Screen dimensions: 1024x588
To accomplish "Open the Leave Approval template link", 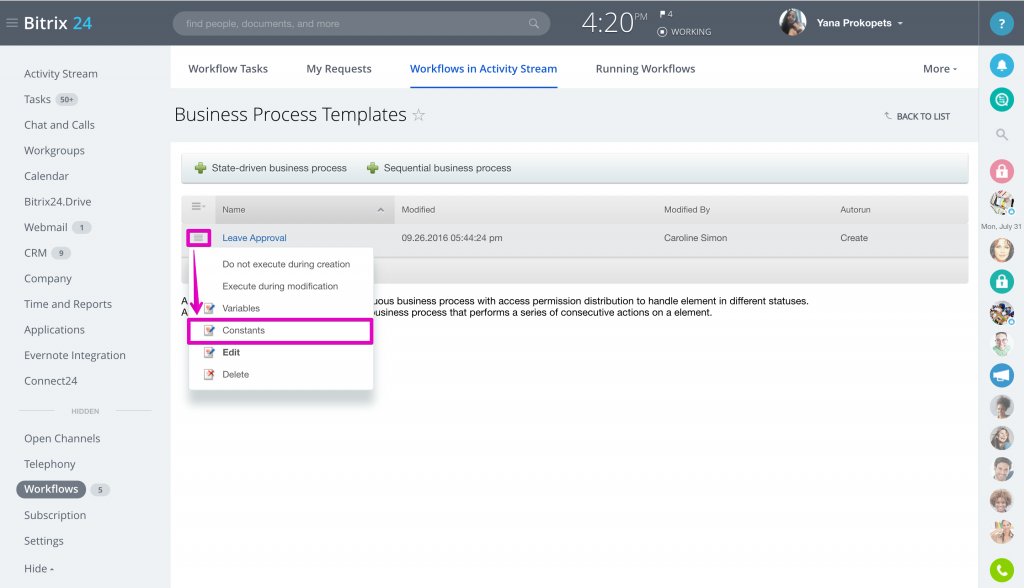I will (254, 238).
